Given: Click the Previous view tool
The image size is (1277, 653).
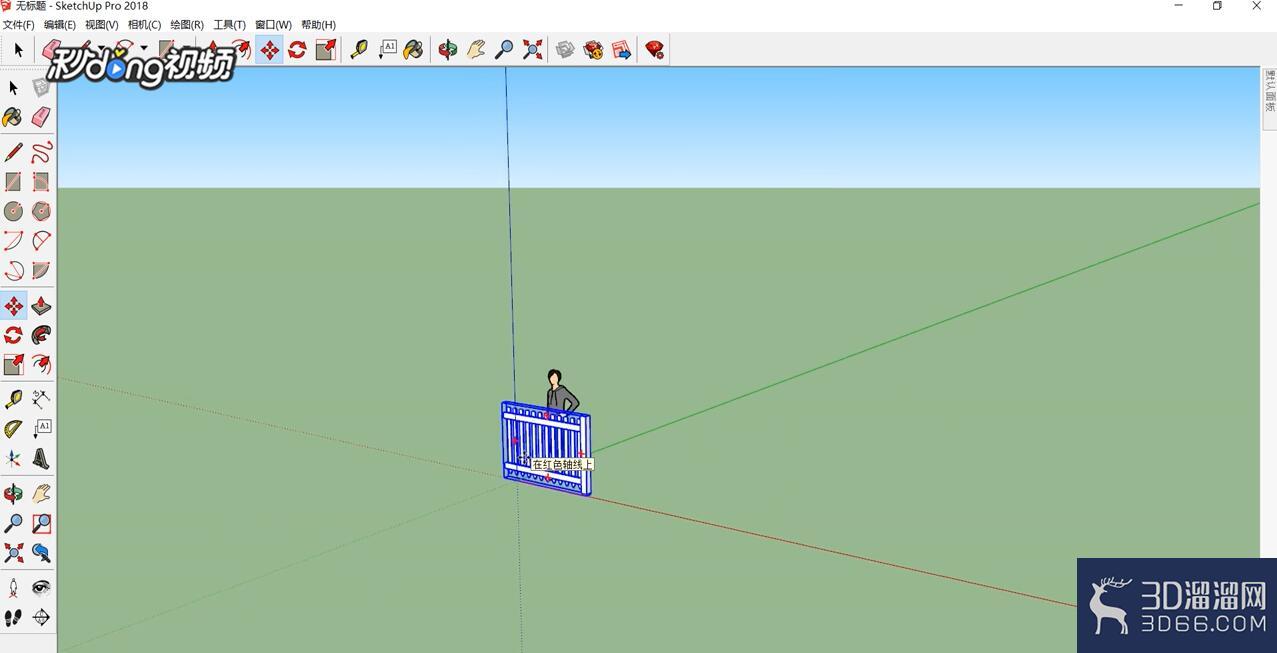Looking at the screenshot, I should [41, 553].
